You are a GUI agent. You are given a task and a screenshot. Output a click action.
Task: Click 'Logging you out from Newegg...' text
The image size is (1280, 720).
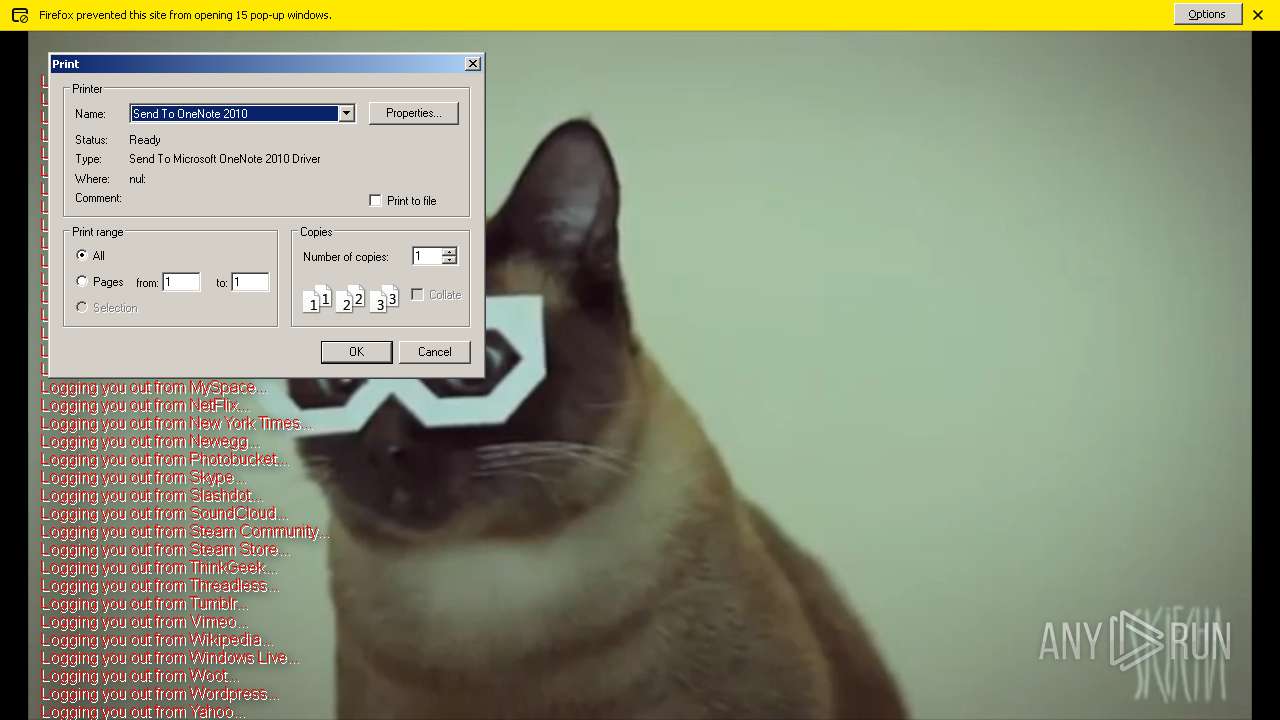tap(150, 441)
